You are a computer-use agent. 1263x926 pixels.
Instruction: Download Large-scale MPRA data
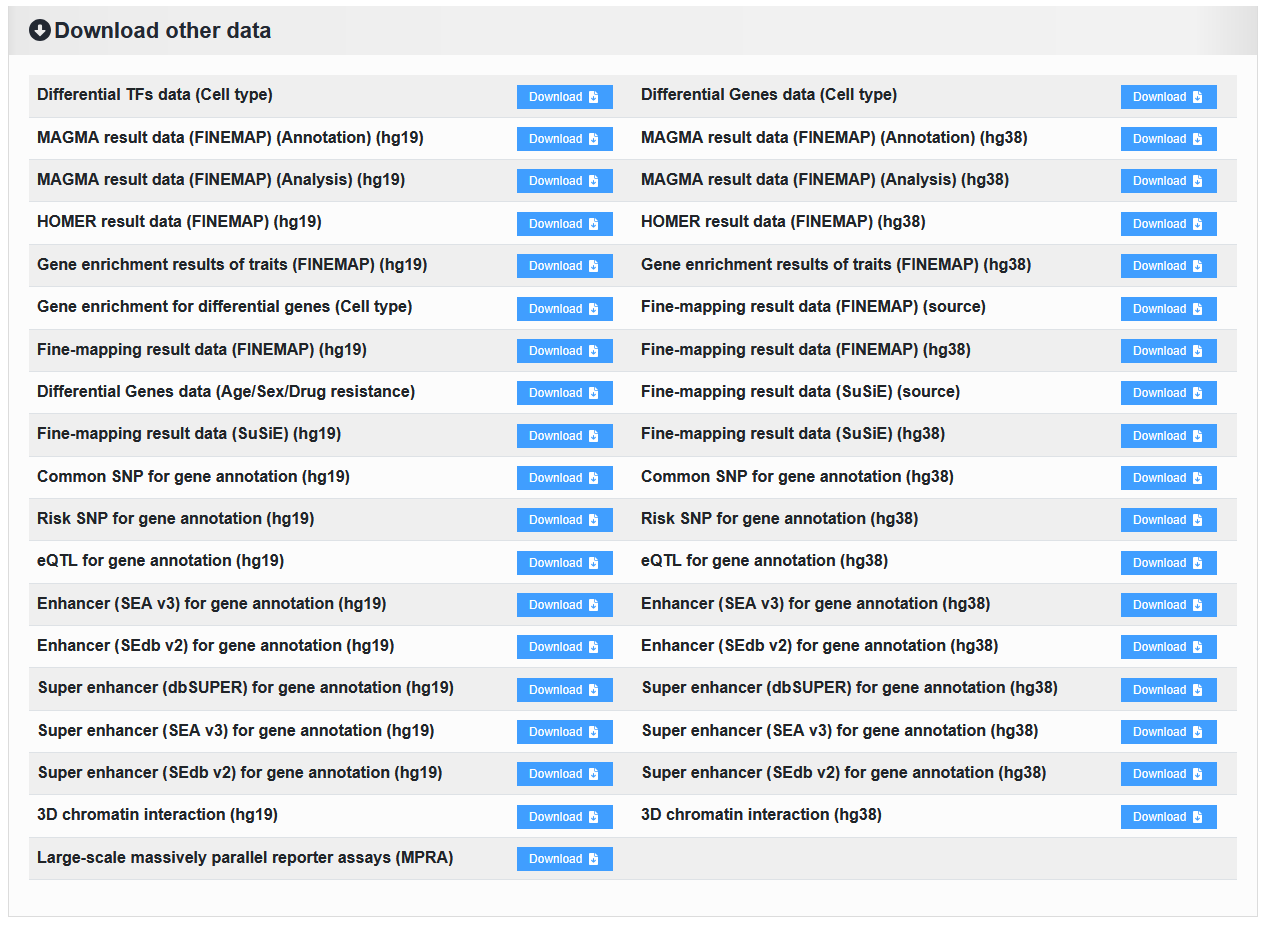565,859
